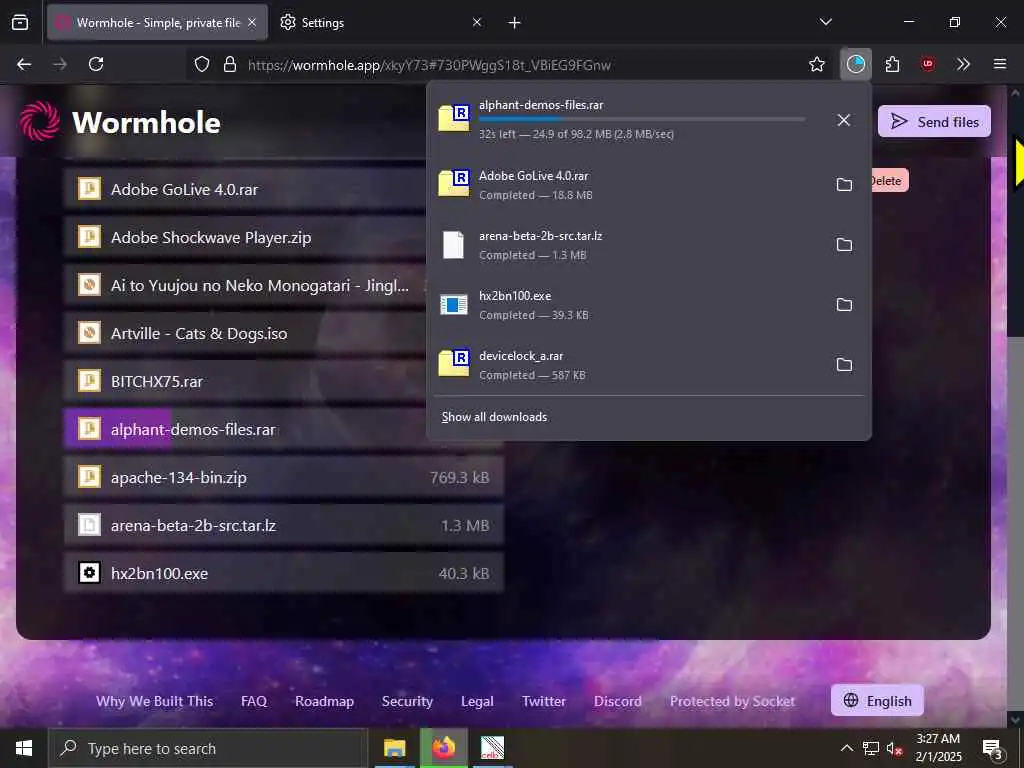Go forward to the next page

[60, 64]
